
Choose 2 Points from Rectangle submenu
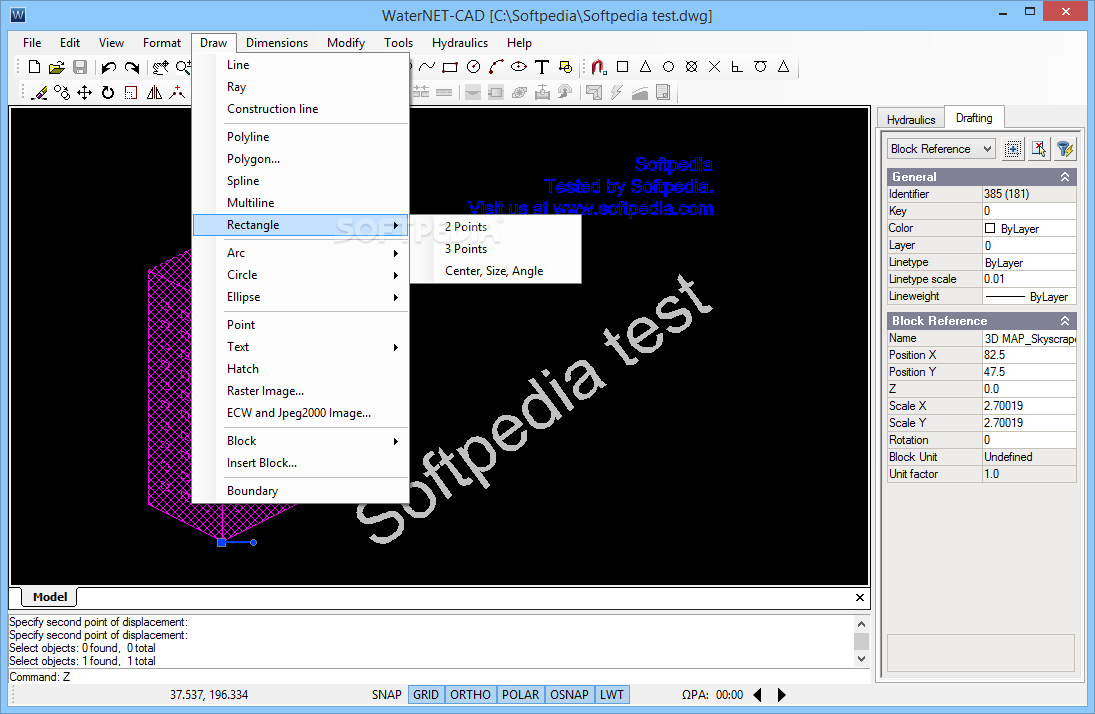click(x=495, y=227)
